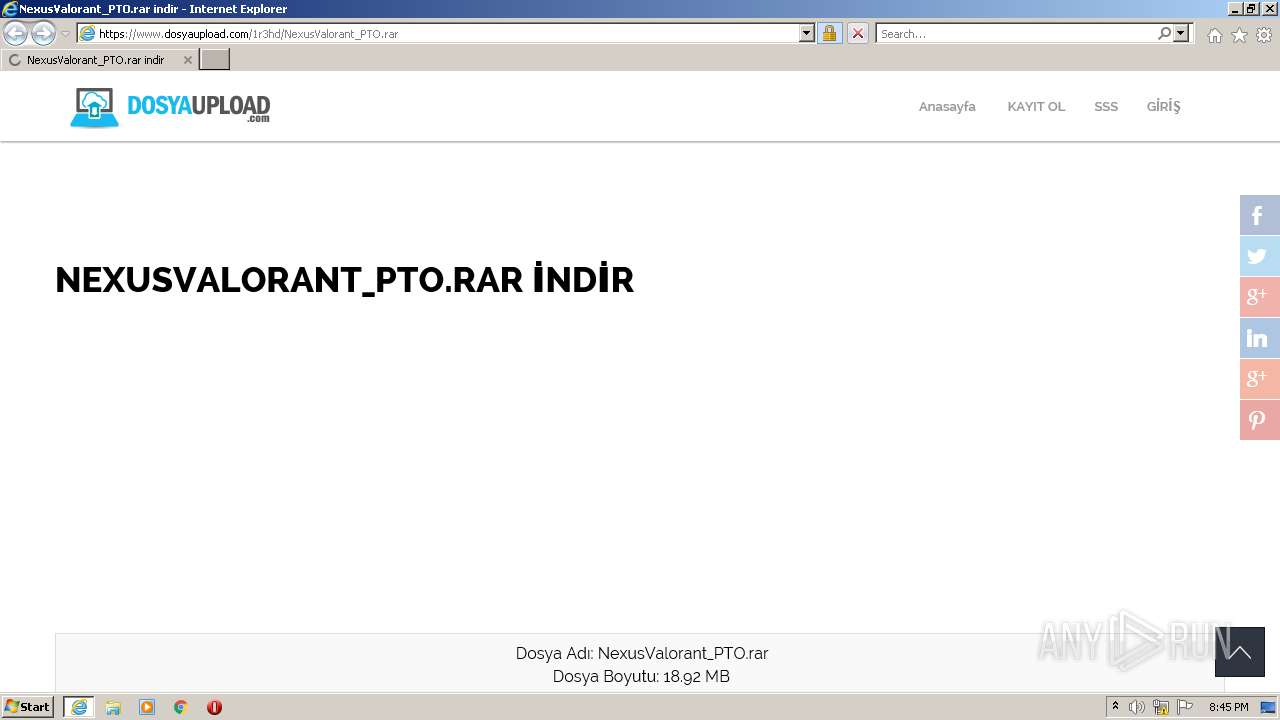This screenshot has height=720, width=1280.
Task: Stop loading with the red X button
Action: [857, 34]
